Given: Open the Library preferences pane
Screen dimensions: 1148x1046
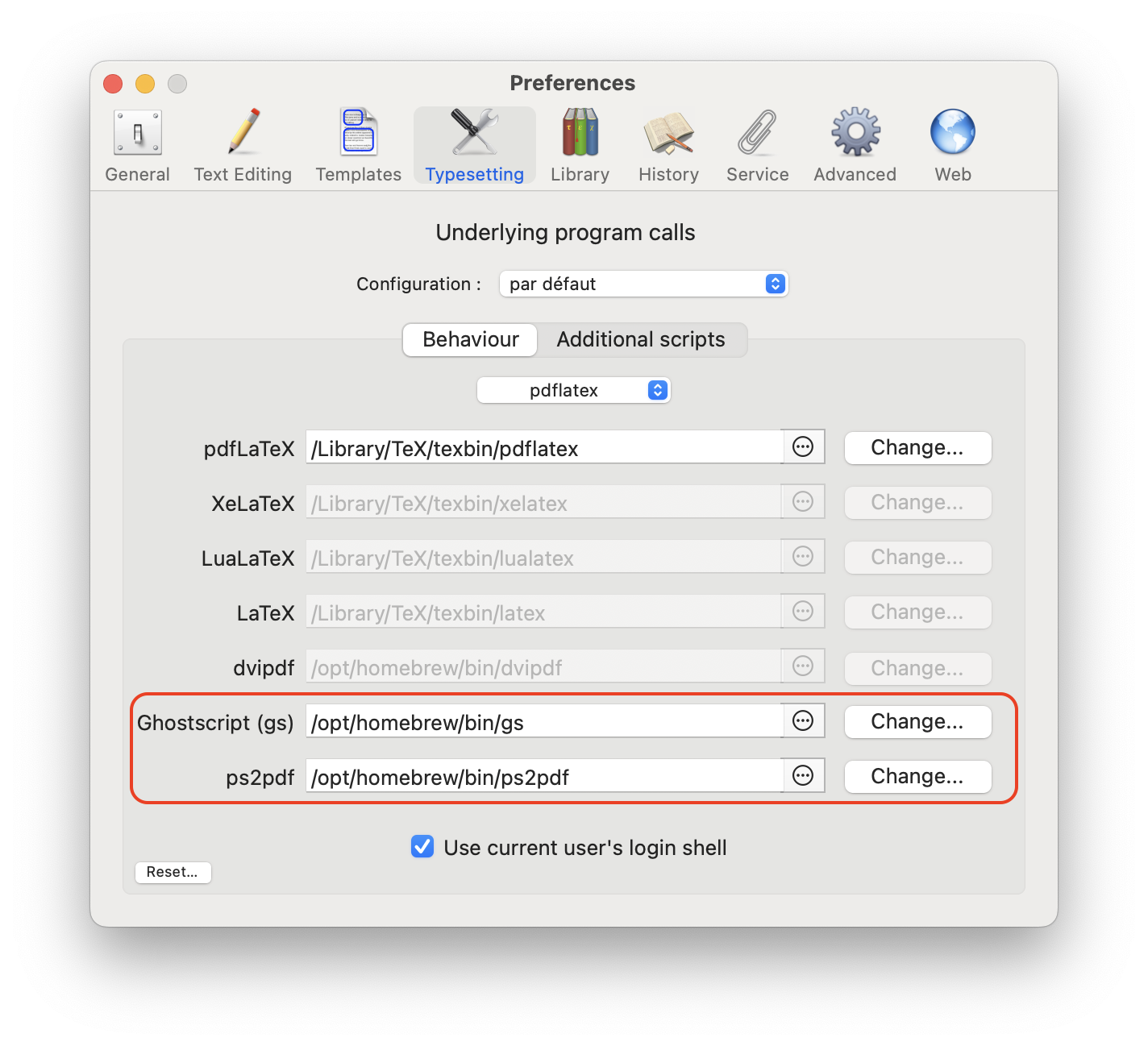Looking at the screenshot, I should [580, 146].
